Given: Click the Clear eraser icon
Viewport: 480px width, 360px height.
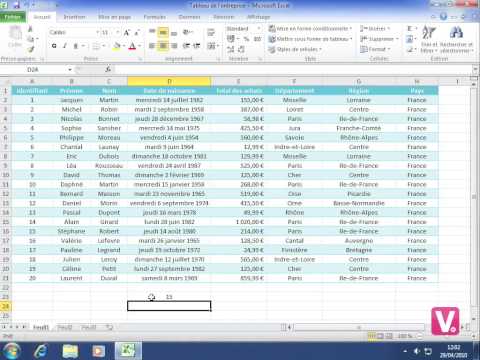Looking at the screenshot, I should click(x=410, y=50).
